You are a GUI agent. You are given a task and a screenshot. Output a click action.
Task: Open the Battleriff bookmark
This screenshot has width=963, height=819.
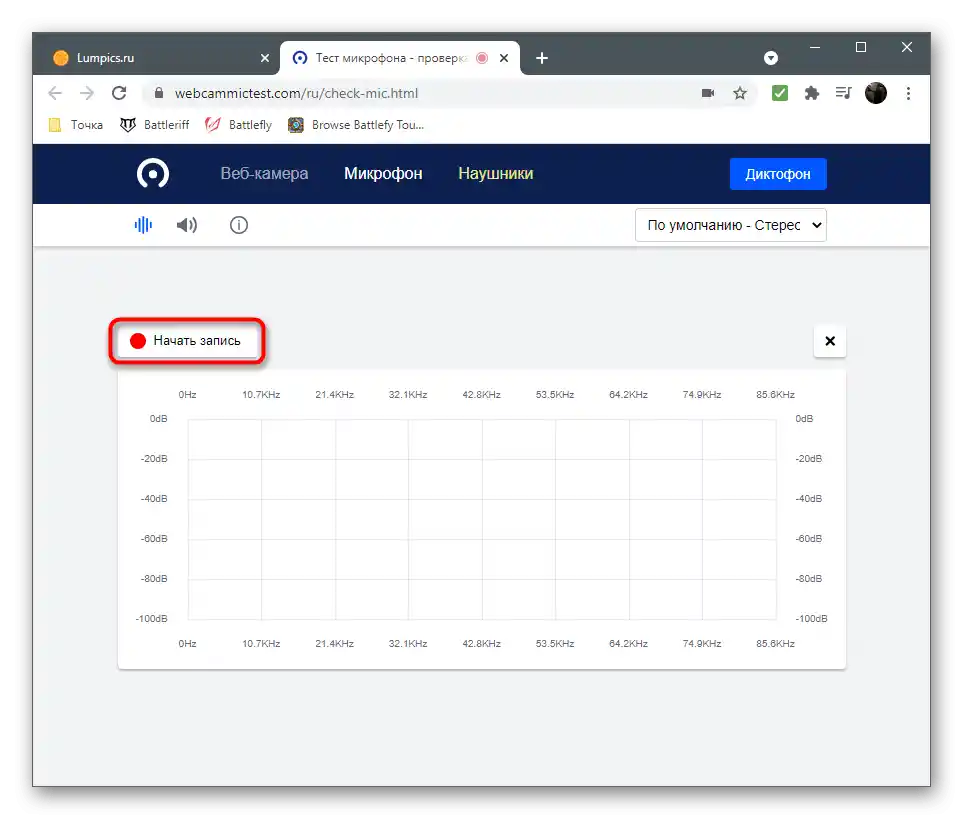[x=155, y=125]
